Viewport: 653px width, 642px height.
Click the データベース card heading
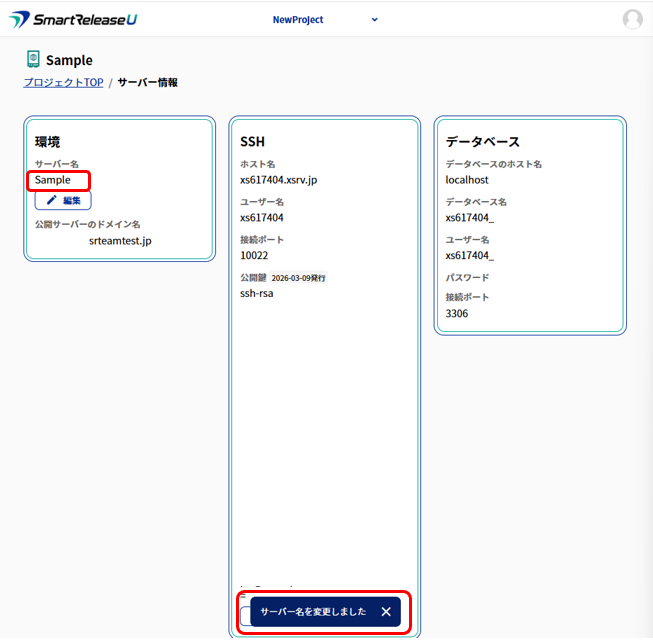[483, 141]
